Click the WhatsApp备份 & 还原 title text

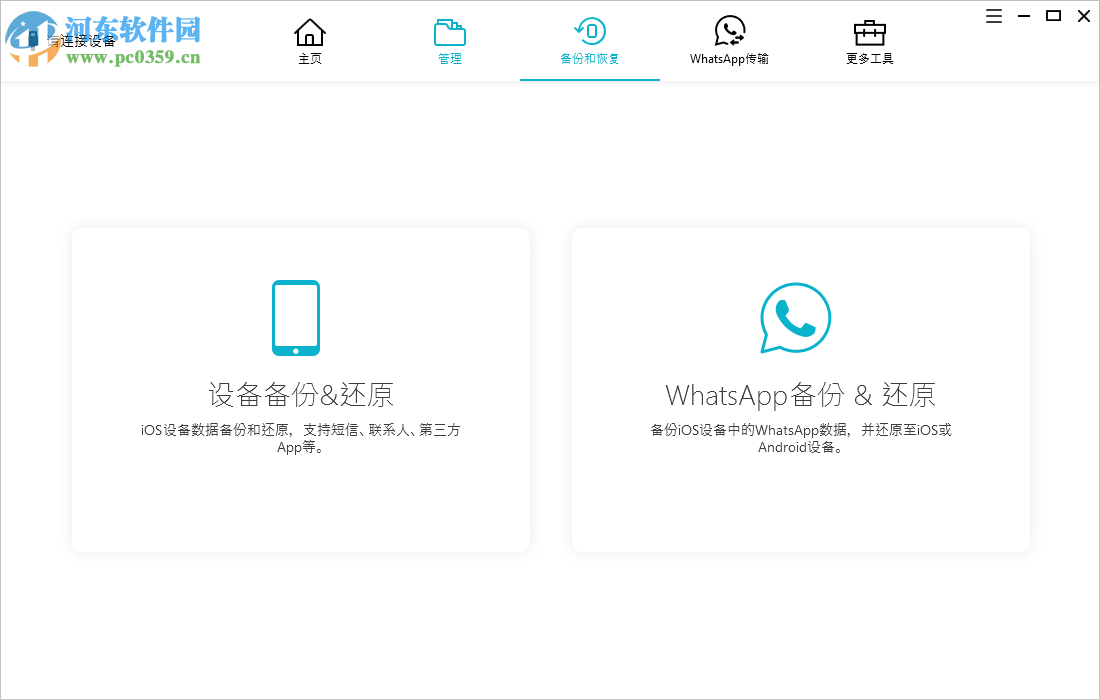800,395
